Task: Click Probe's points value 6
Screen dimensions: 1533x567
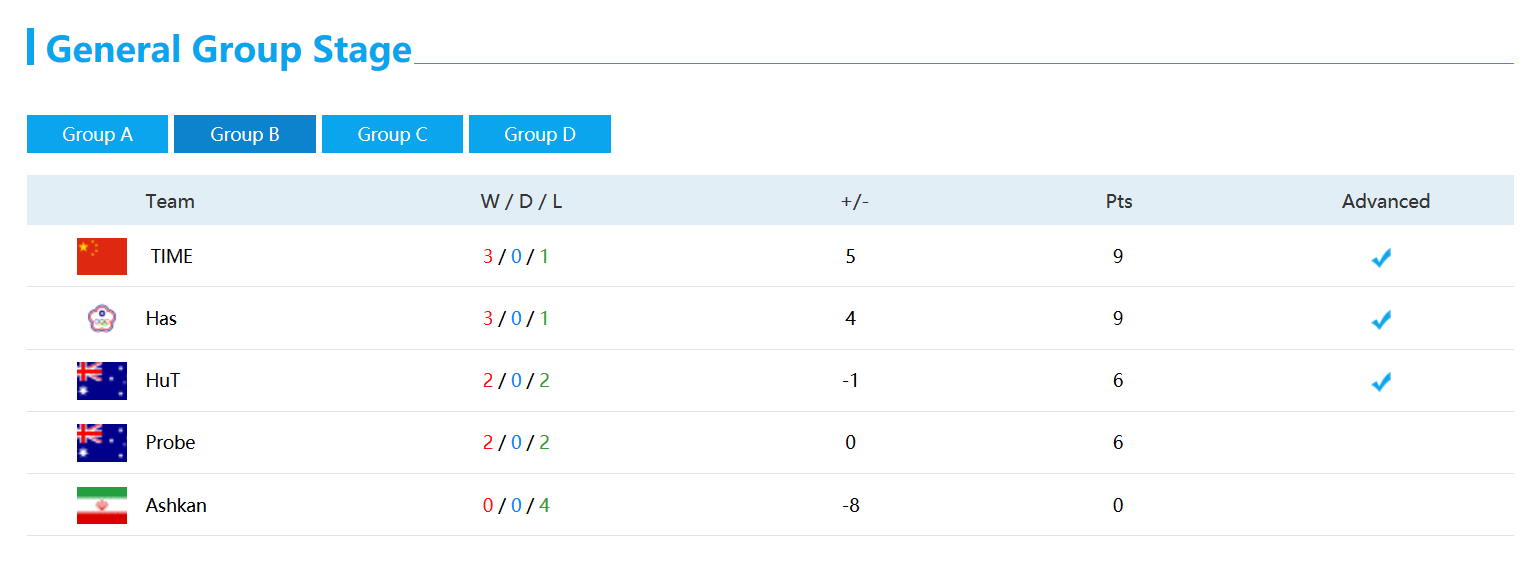Action: tap(1118, 442)
